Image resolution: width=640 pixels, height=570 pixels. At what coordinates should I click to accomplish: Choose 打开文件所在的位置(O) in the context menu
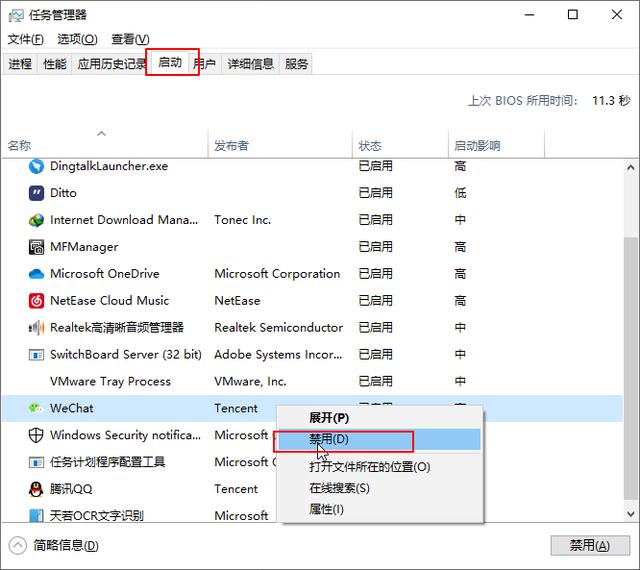(x=380, y=467)
